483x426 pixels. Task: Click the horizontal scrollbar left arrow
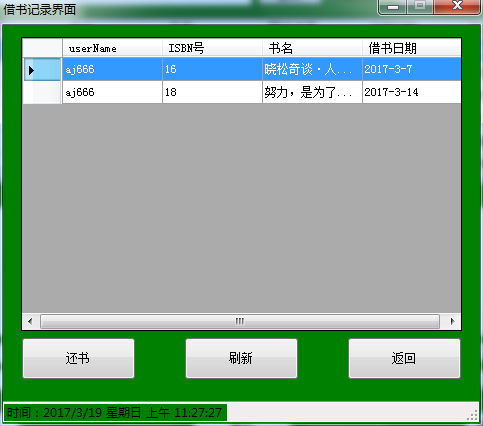coord(30,321)
